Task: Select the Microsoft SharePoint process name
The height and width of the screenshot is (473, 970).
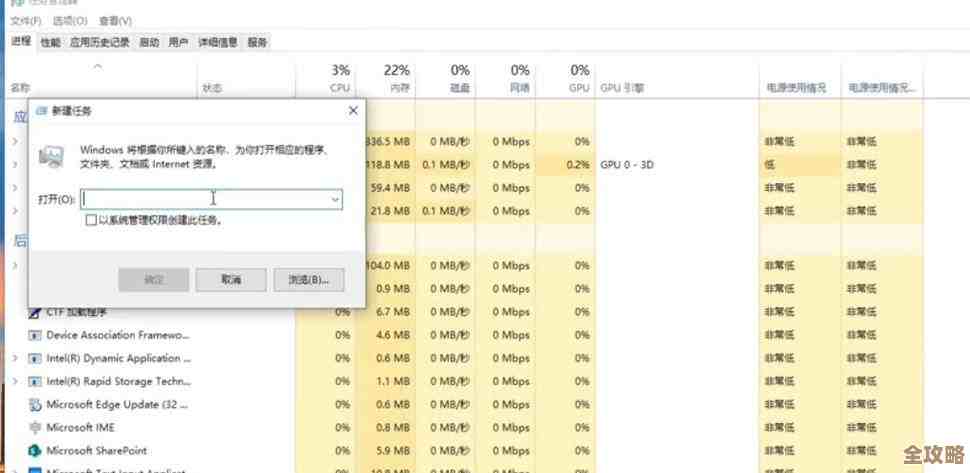Action: point(97,451)
